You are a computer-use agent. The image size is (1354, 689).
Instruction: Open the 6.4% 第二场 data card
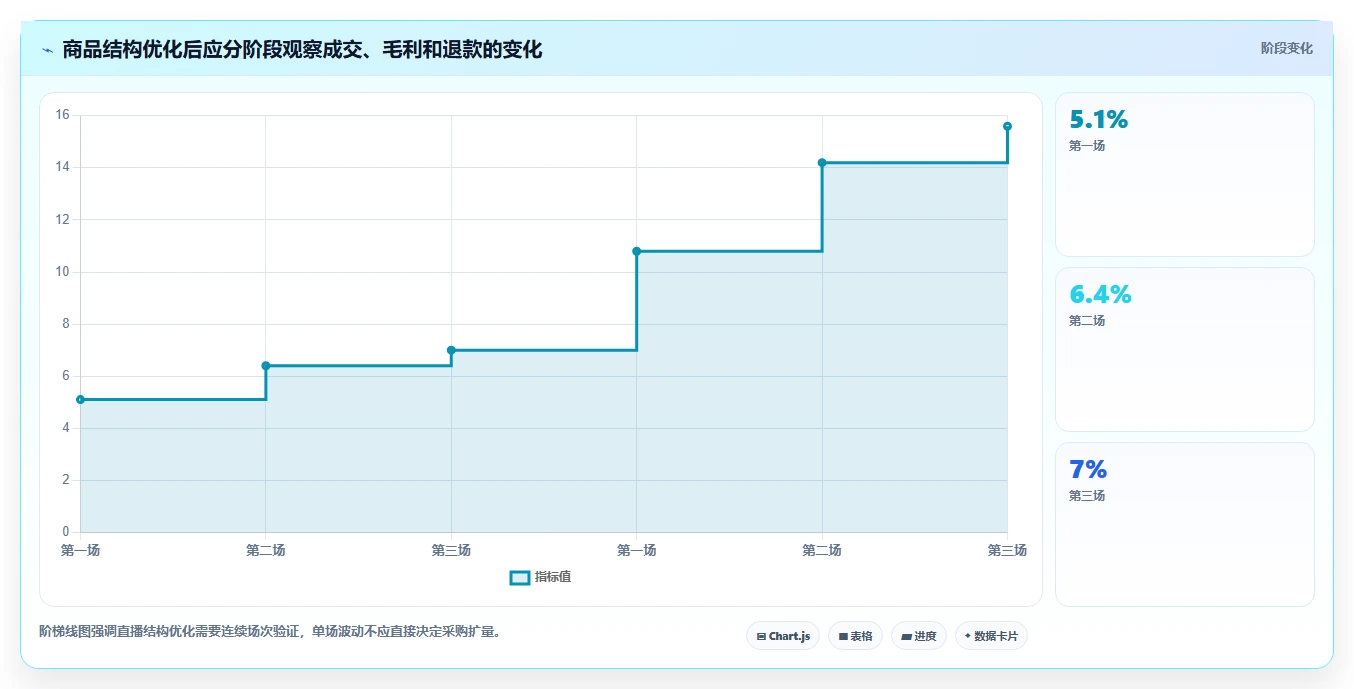[x=1185, y=350]
